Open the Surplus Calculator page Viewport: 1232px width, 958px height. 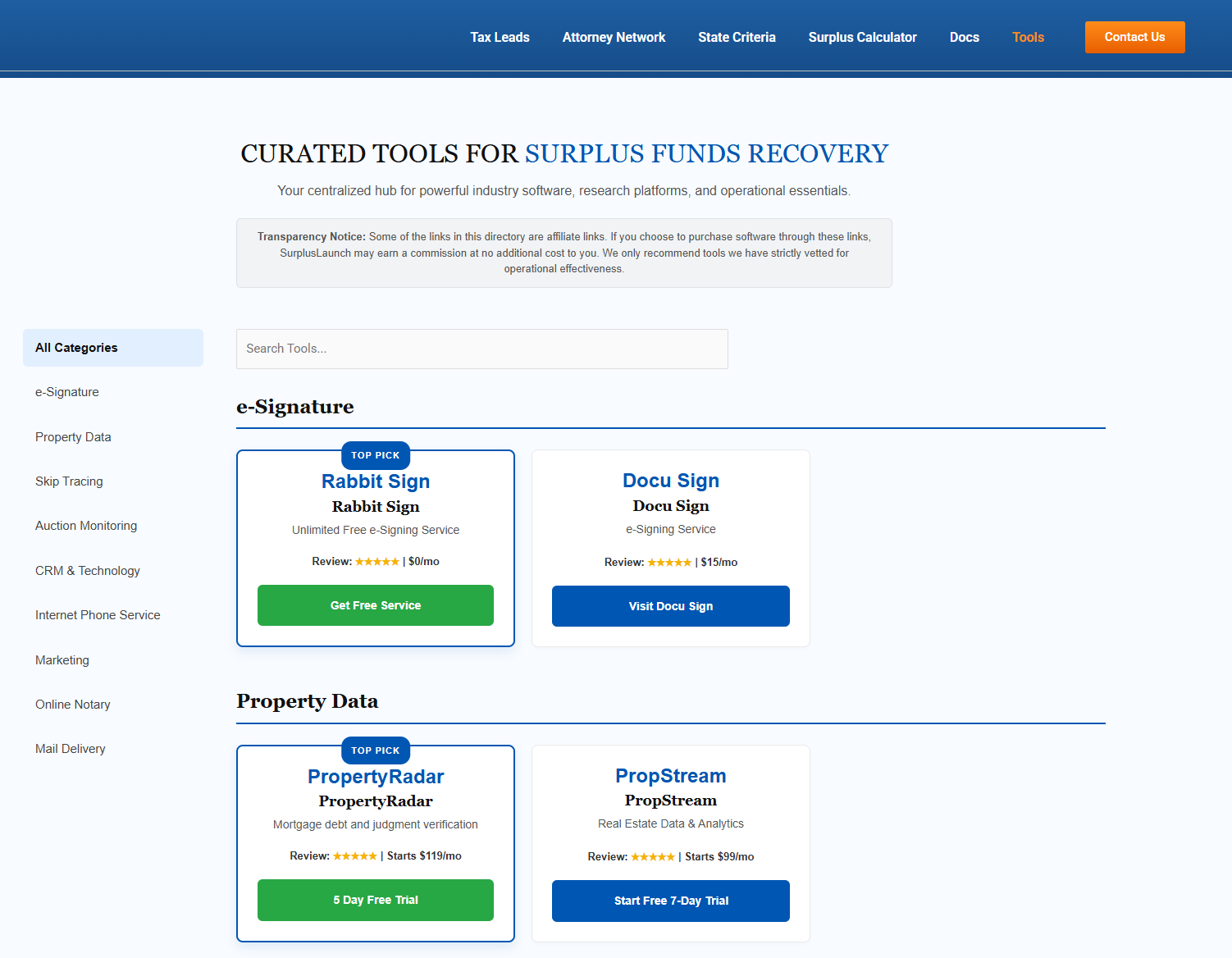862,37
